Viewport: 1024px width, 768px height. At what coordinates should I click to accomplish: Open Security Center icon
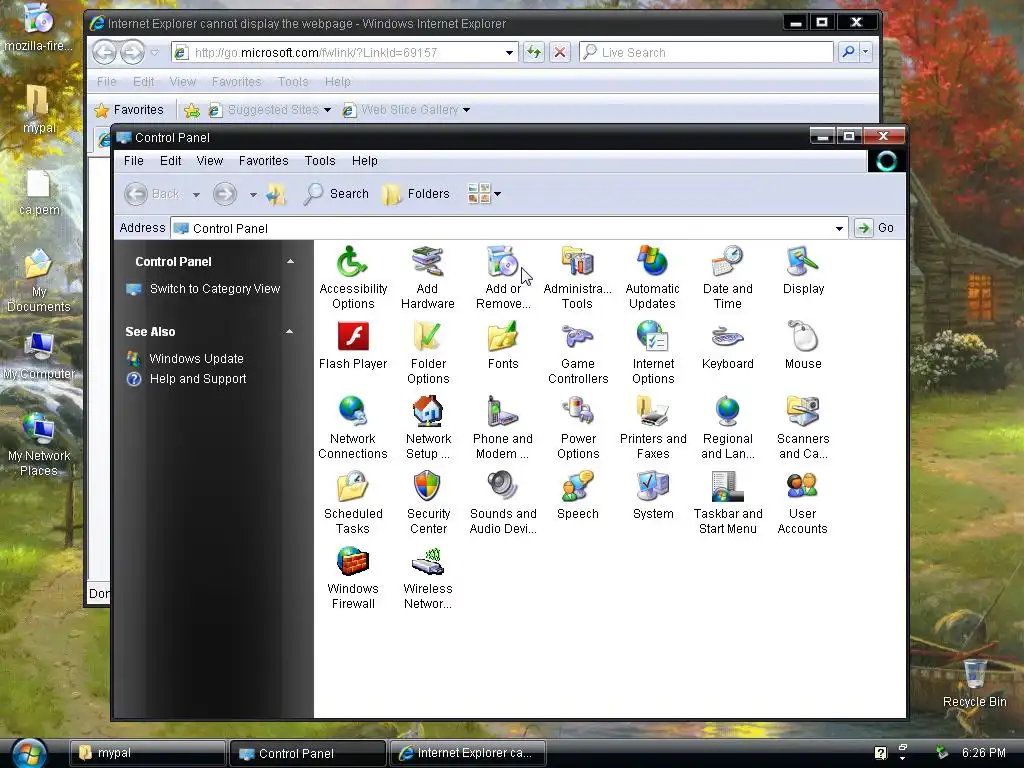(428, 502)
